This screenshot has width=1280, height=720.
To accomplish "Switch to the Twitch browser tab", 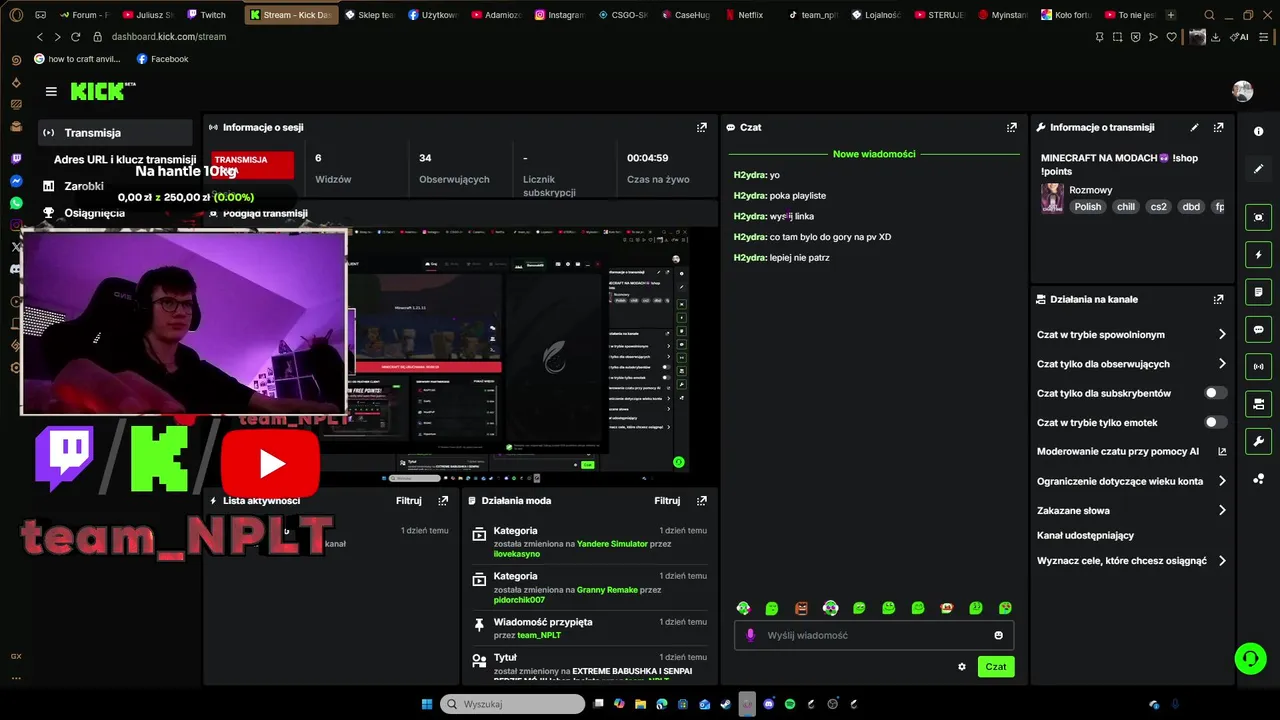I will click(205, 15).
